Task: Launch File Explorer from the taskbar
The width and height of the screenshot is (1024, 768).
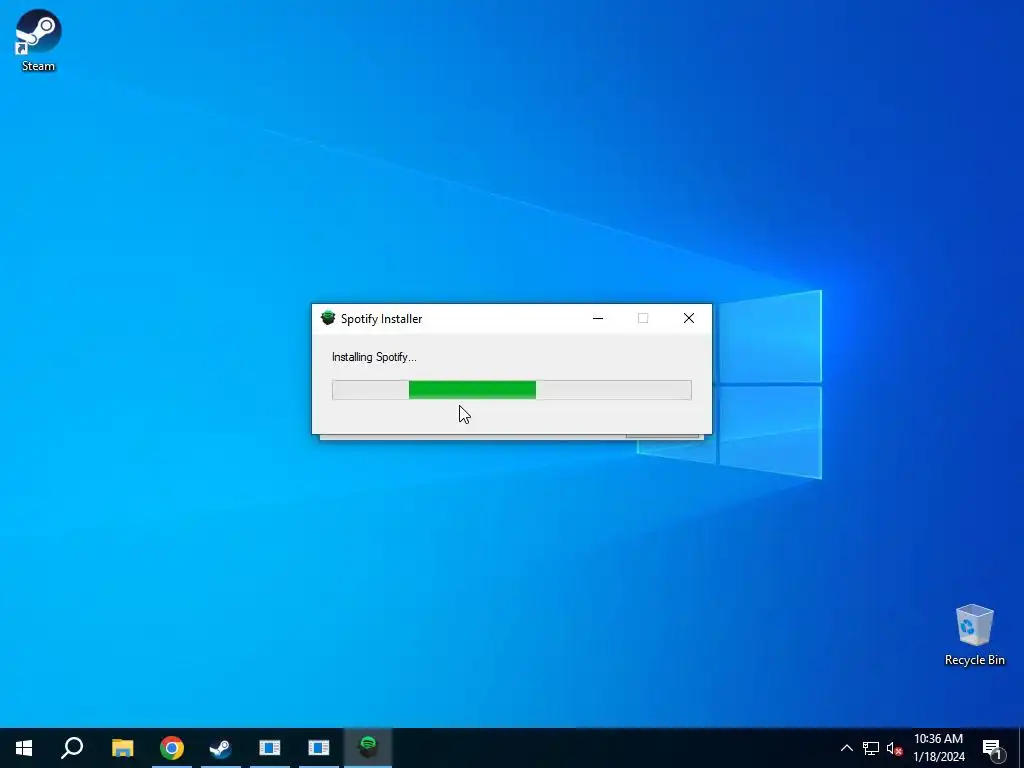Action: [122, 748]
